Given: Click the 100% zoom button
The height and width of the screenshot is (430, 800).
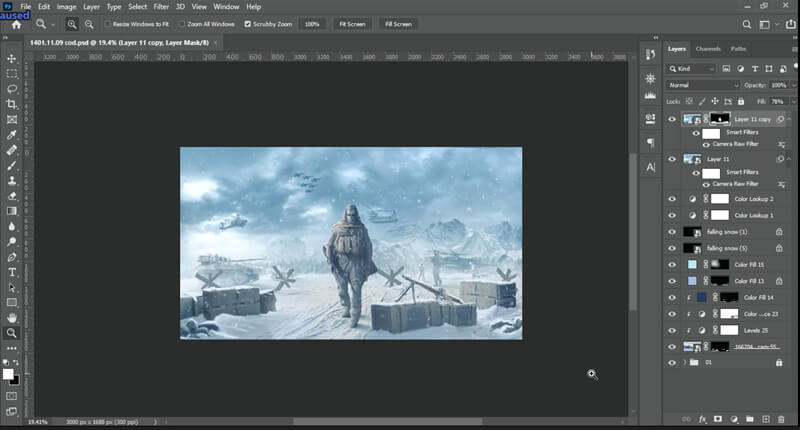Looking at the screenshot, I should click(x=312, y=24).
